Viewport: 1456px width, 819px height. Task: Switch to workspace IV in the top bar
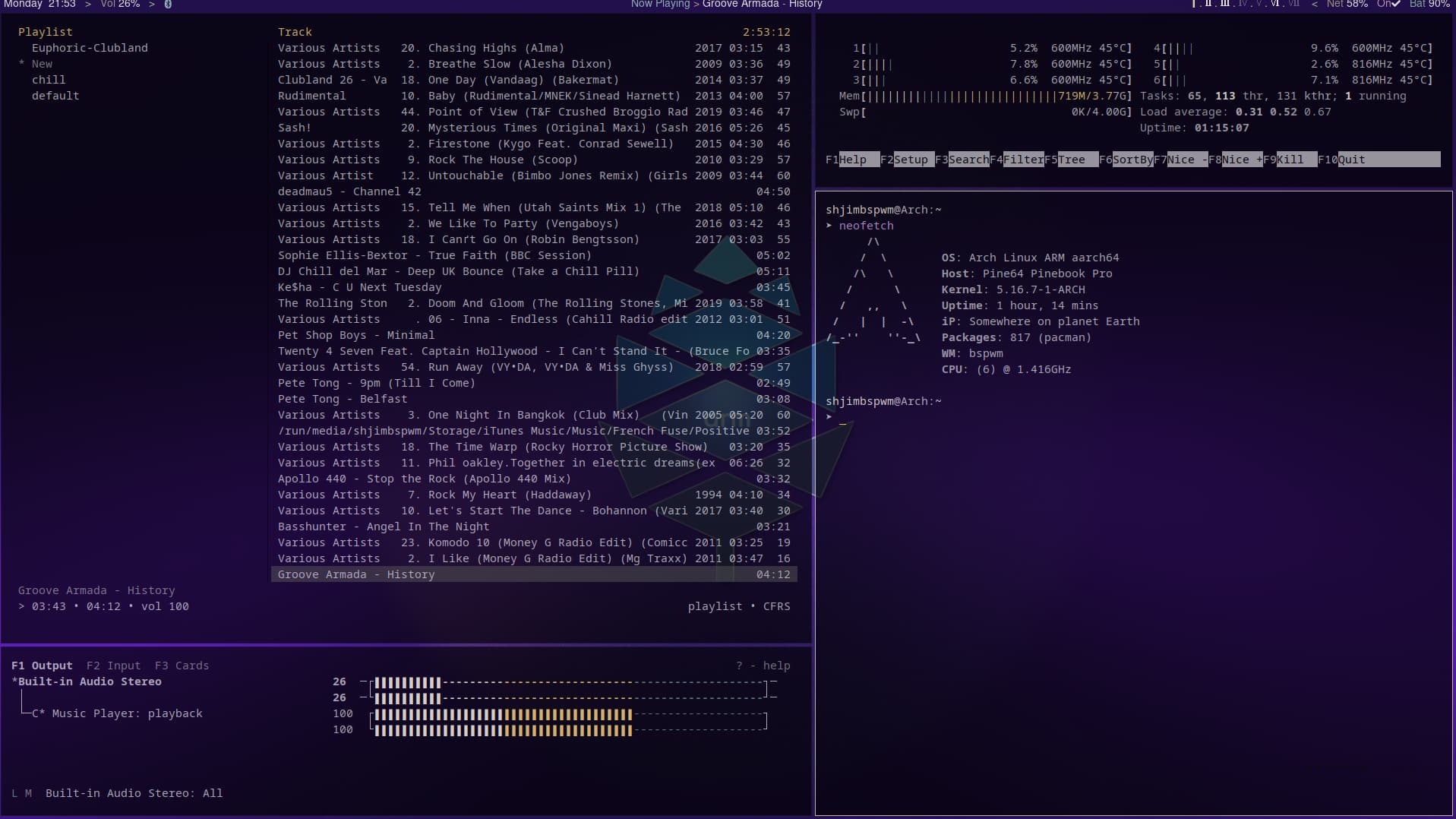click(x=1243, y=4)
